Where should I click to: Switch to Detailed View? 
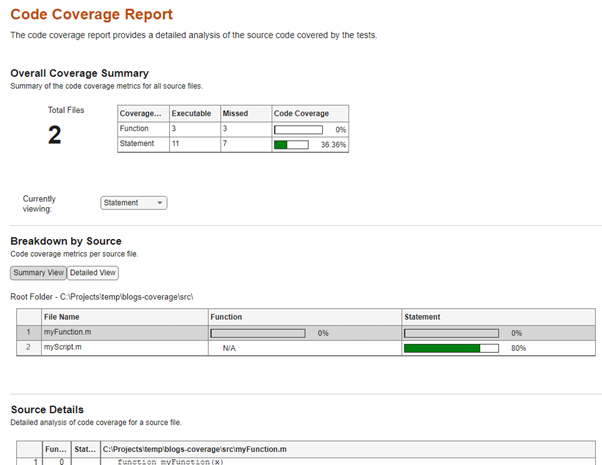click(x=92, y=273)
